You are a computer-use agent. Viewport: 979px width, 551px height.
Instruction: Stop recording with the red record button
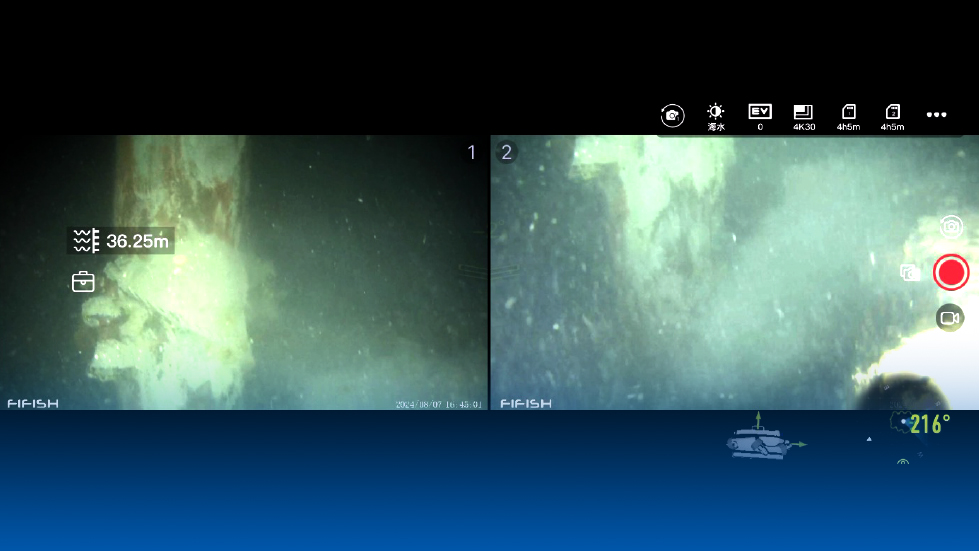click(x=951, y=273)
